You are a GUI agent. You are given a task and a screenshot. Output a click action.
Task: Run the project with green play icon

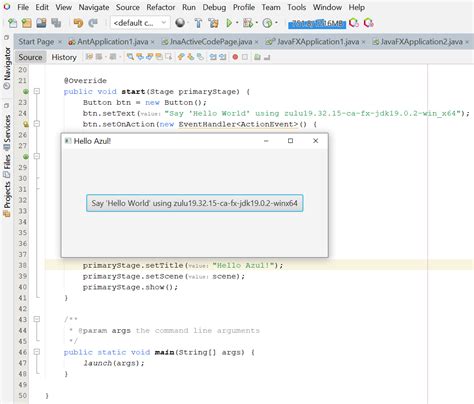(x=229, y=23)
